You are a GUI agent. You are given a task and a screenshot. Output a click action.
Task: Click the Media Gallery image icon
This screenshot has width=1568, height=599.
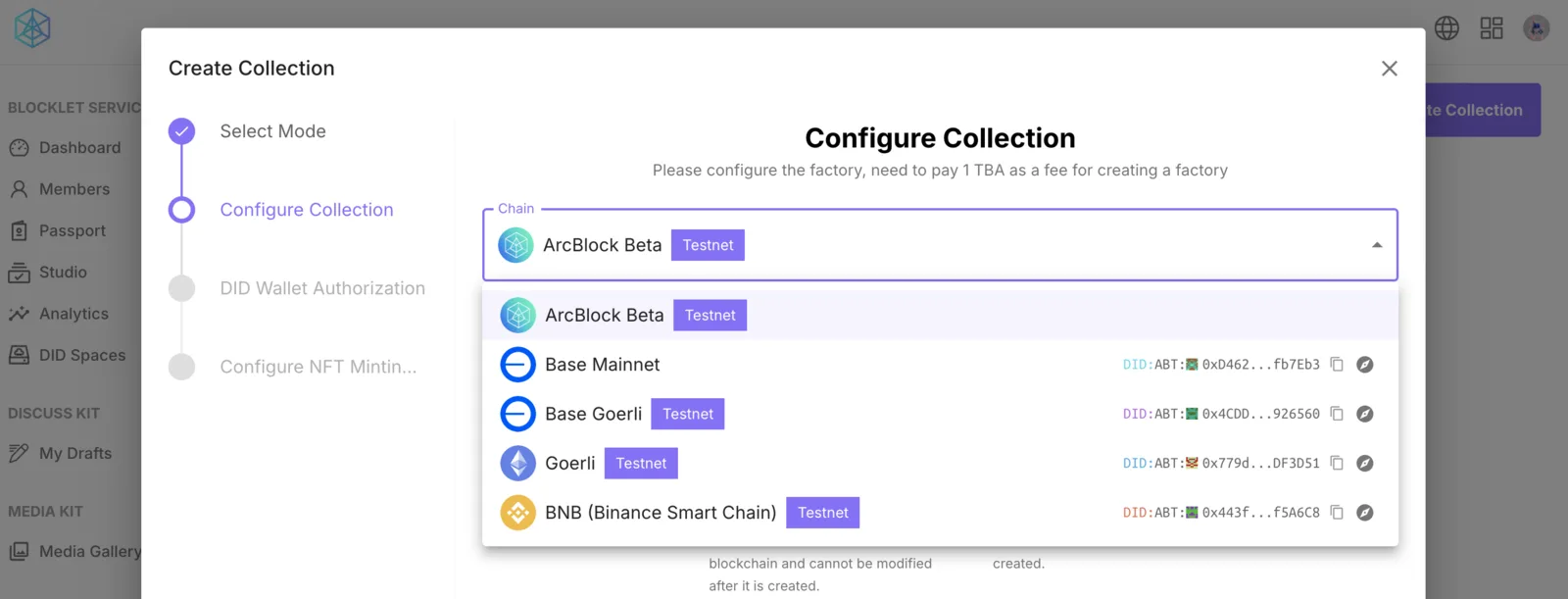pos(19,552)
